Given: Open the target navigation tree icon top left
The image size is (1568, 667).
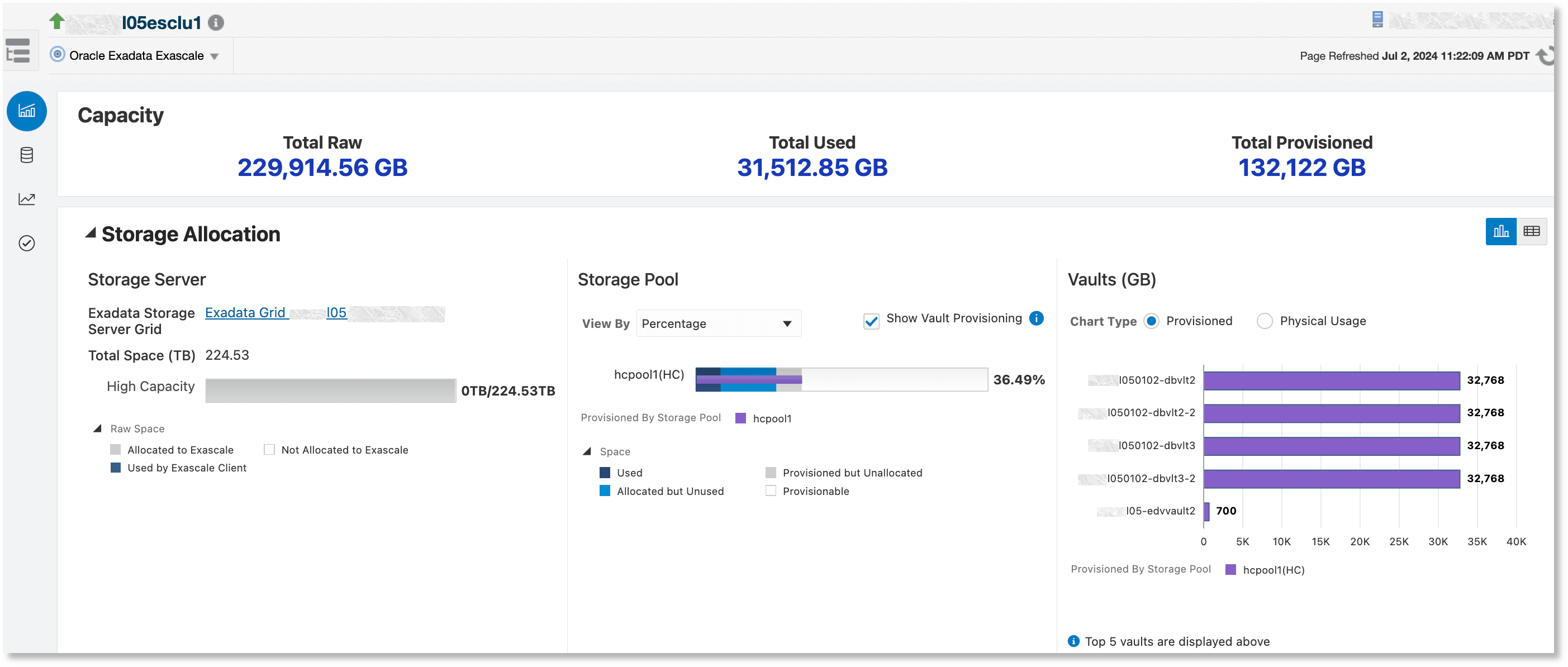Looking at the screenshot, I should coord(18,50).
